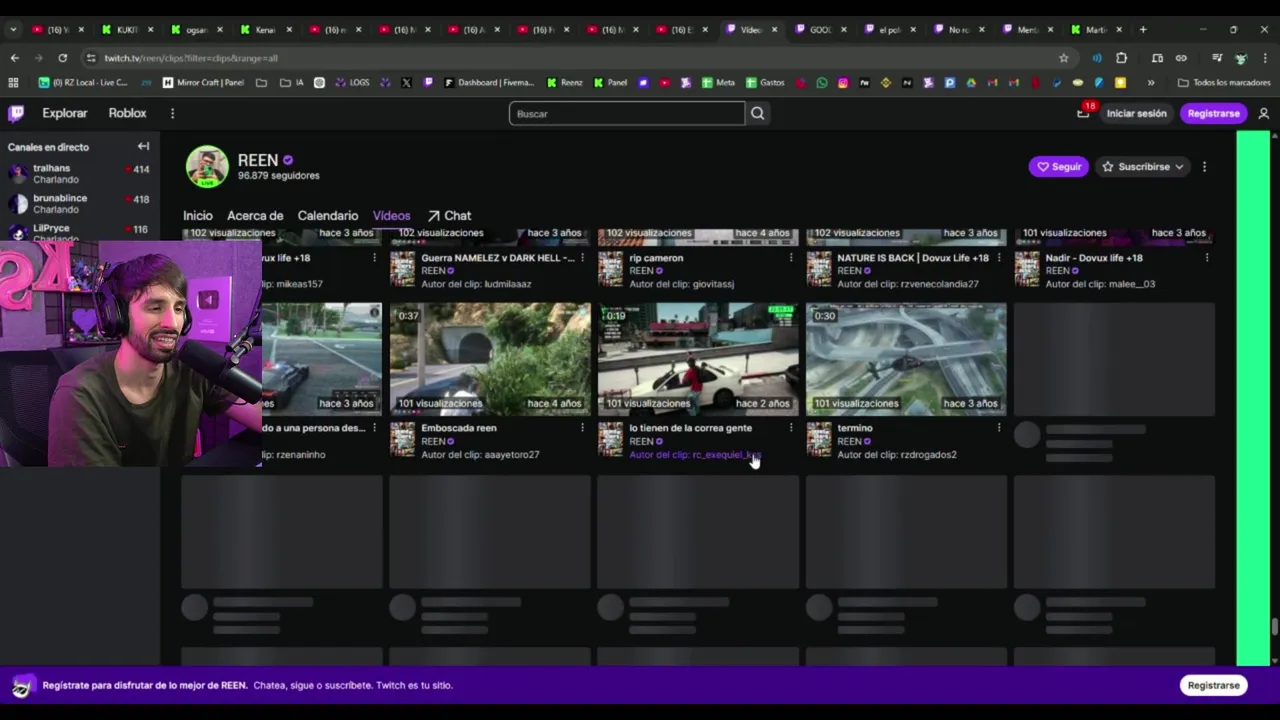Open brunablince live channel in the sidebar
Screen dimensions: 1280x720
click(78, 203)
